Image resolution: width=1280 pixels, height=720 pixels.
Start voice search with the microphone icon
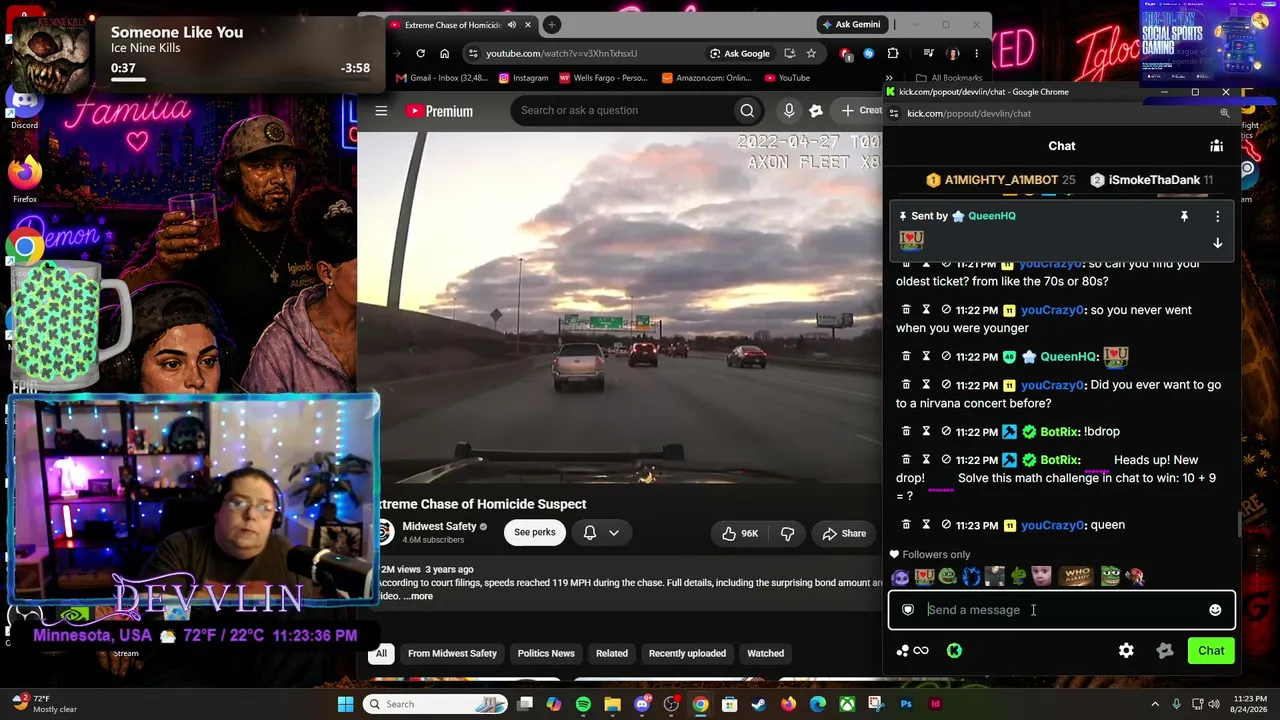pyautogui.click(x=789, y=111)
